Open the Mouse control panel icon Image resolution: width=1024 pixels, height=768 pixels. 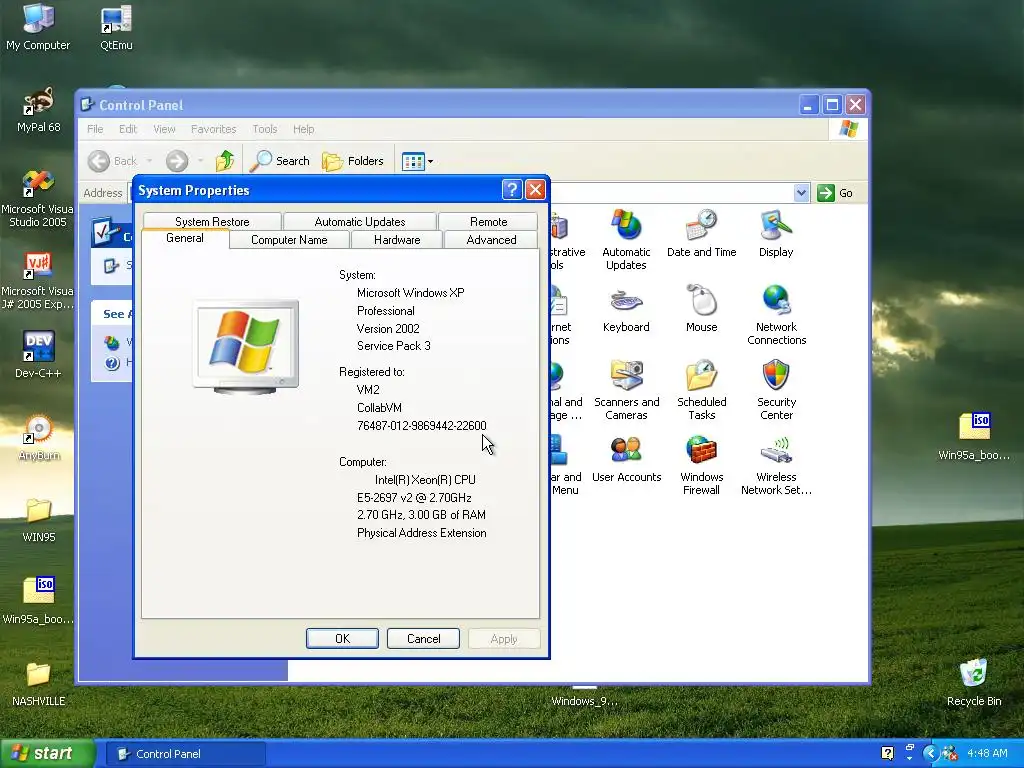pos(701,308)
